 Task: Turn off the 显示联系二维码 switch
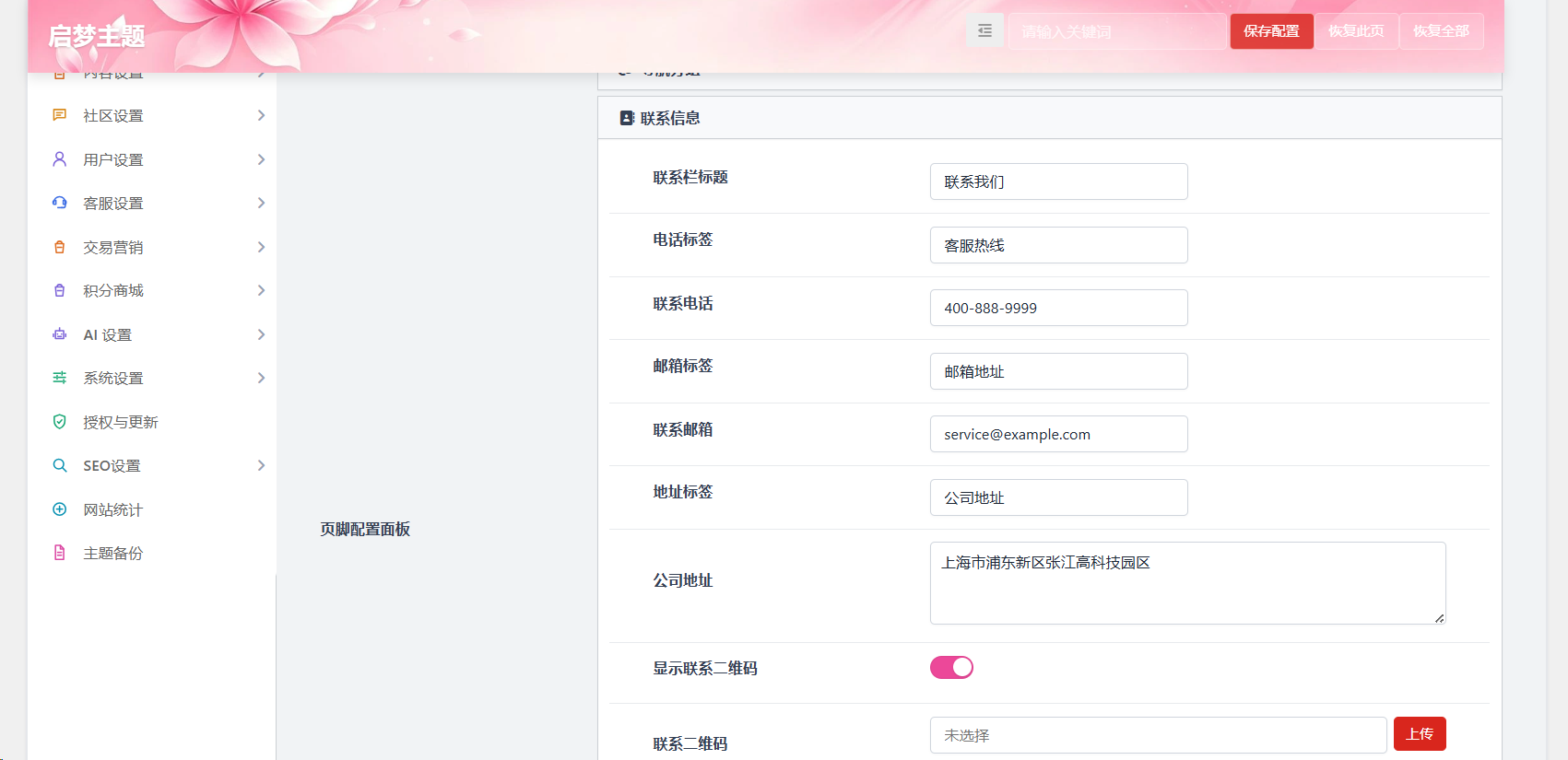(x=951, y=667)
